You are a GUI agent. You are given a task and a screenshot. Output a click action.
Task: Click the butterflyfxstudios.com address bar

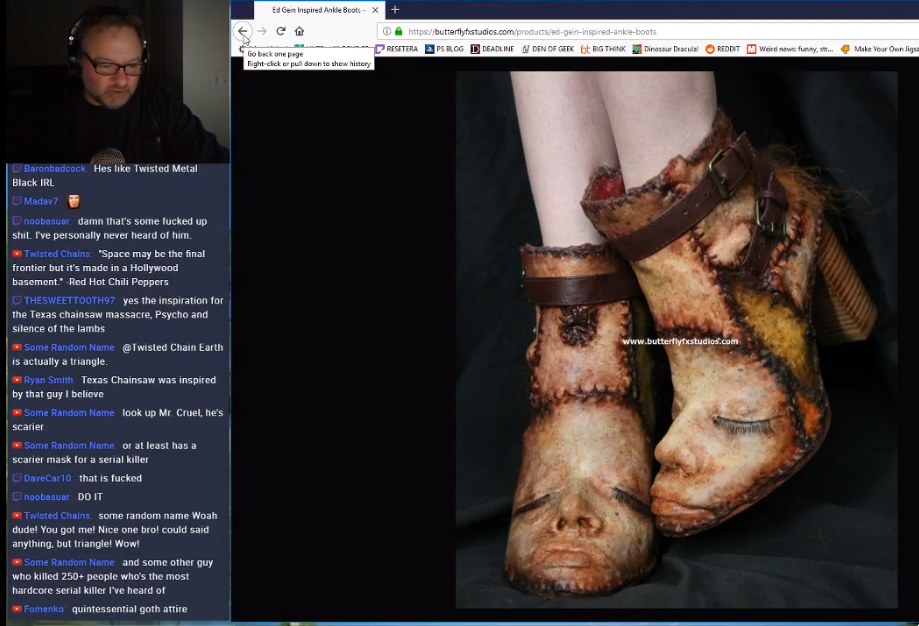[x=648, y=32]
